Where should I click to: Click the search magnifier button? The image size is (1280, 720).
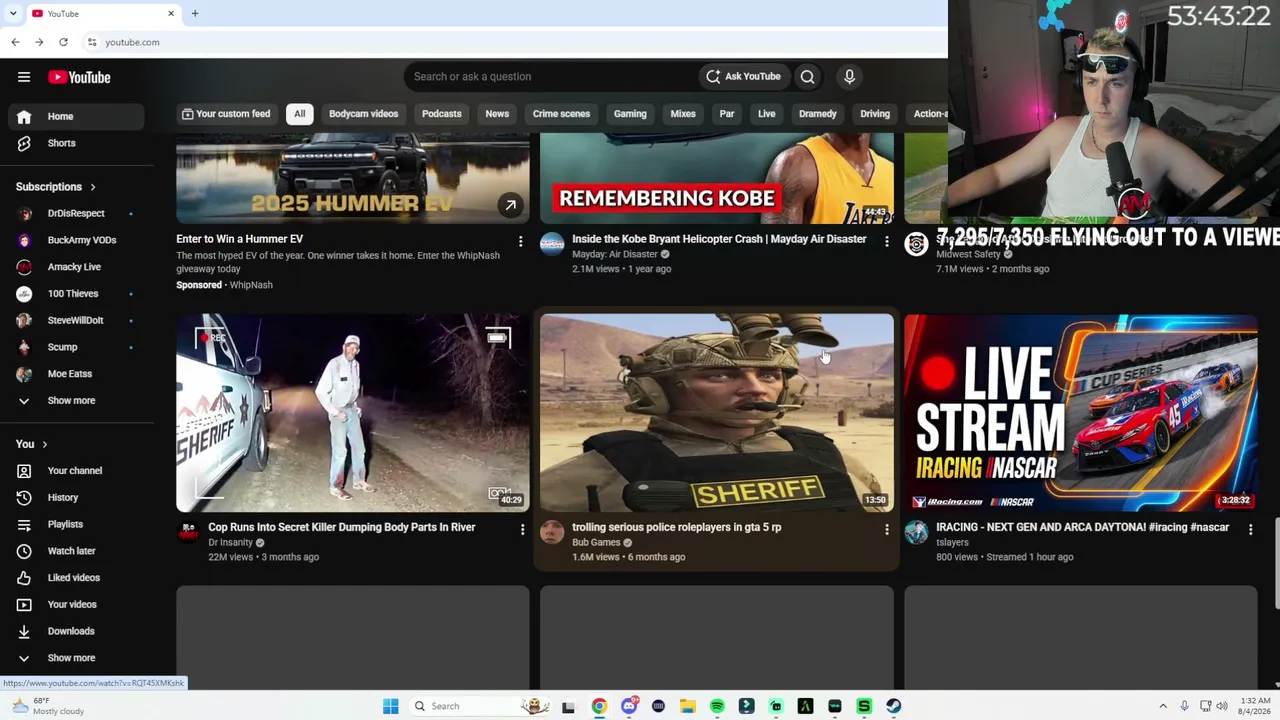807,77
